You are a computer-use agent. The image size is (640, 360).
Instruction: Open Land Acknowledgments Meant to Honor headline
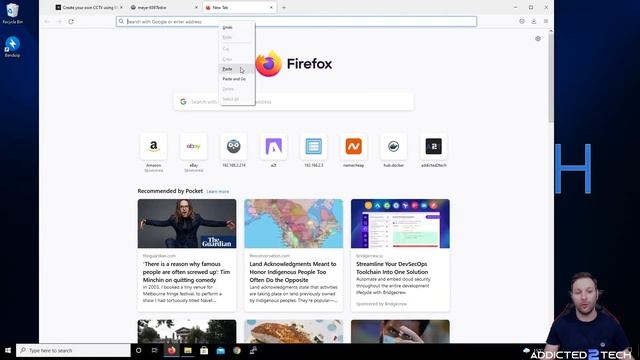pos(293,272)
